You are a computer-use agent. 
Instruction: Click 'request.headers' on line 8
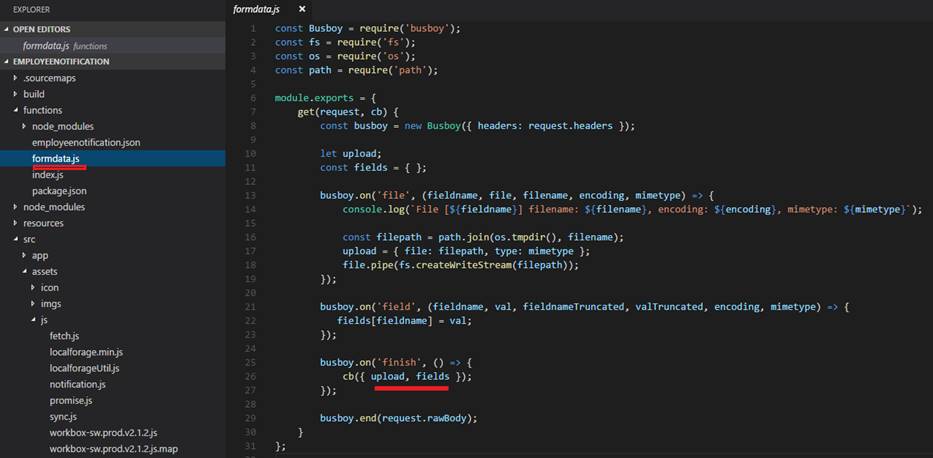click(x=570, y=126)
